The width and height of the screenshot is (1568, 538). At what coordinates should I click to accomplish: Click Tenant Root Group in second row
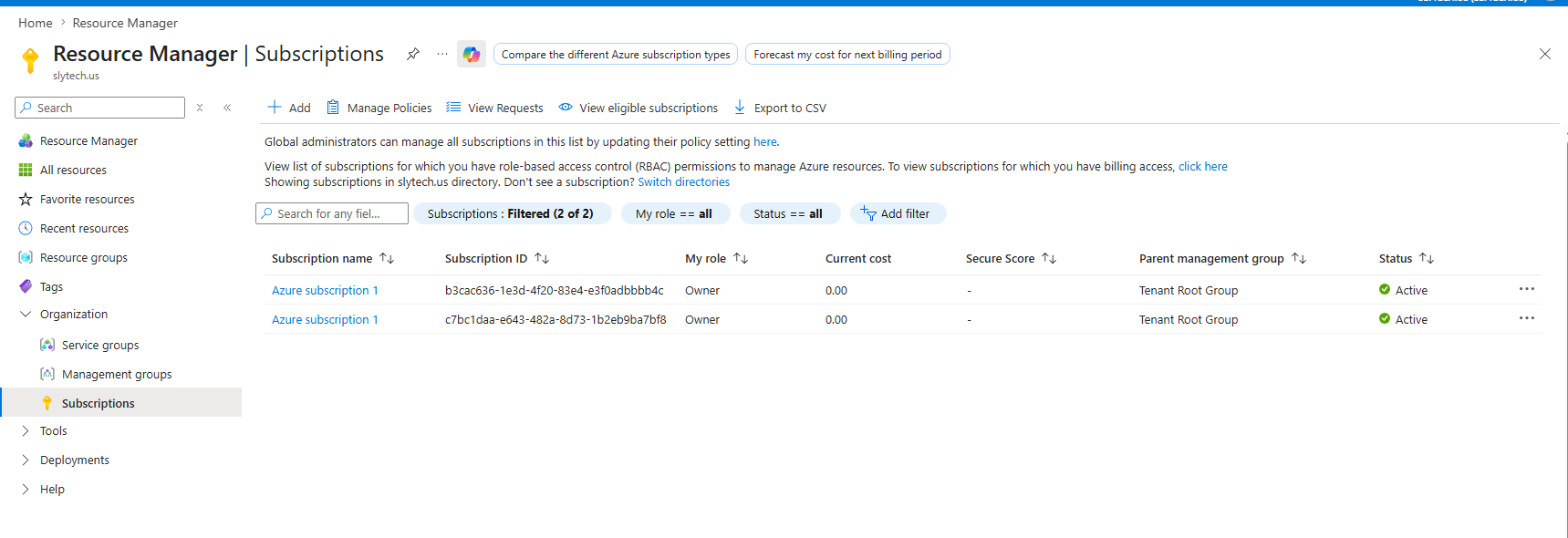1189,319
